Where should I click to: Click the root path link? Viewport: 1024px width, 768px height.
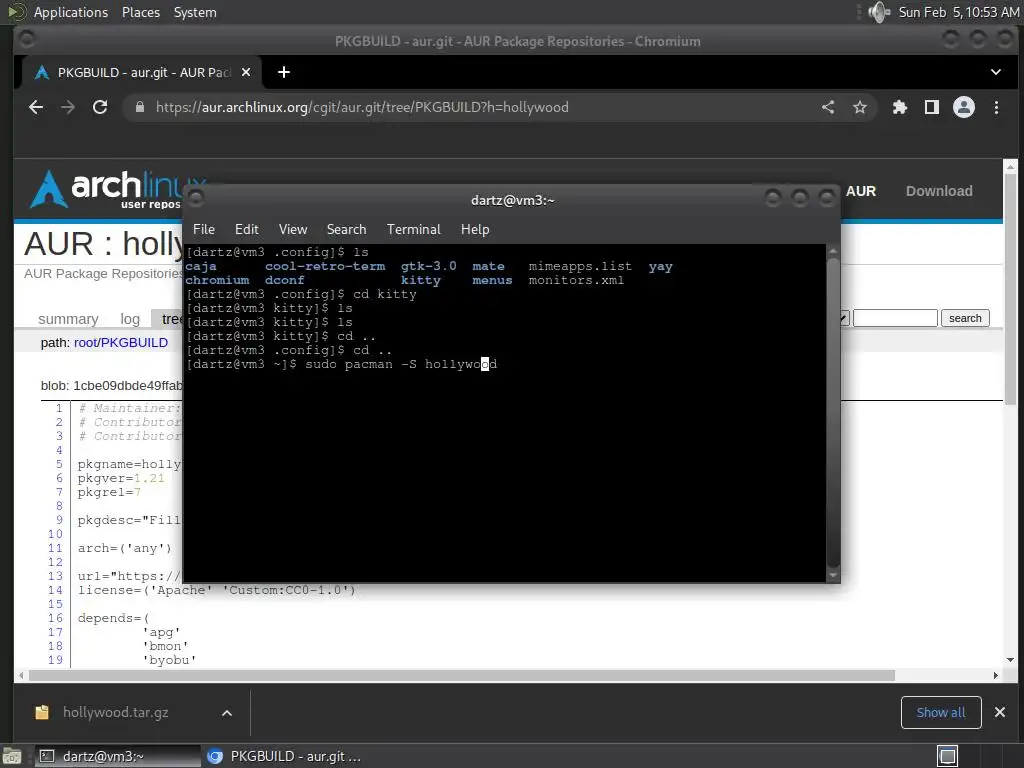pyautogui.click(x=86, y=342)
